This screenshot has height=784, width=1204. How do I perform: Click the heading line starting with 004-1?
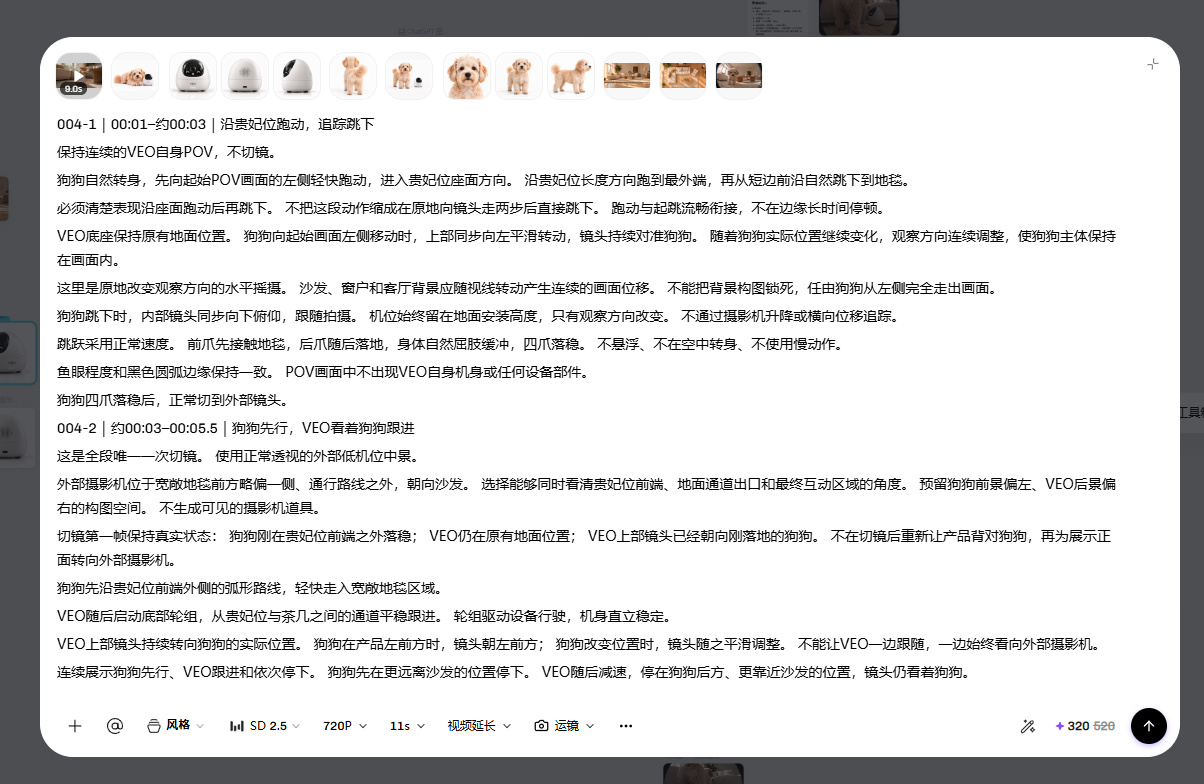click(216, 125)
